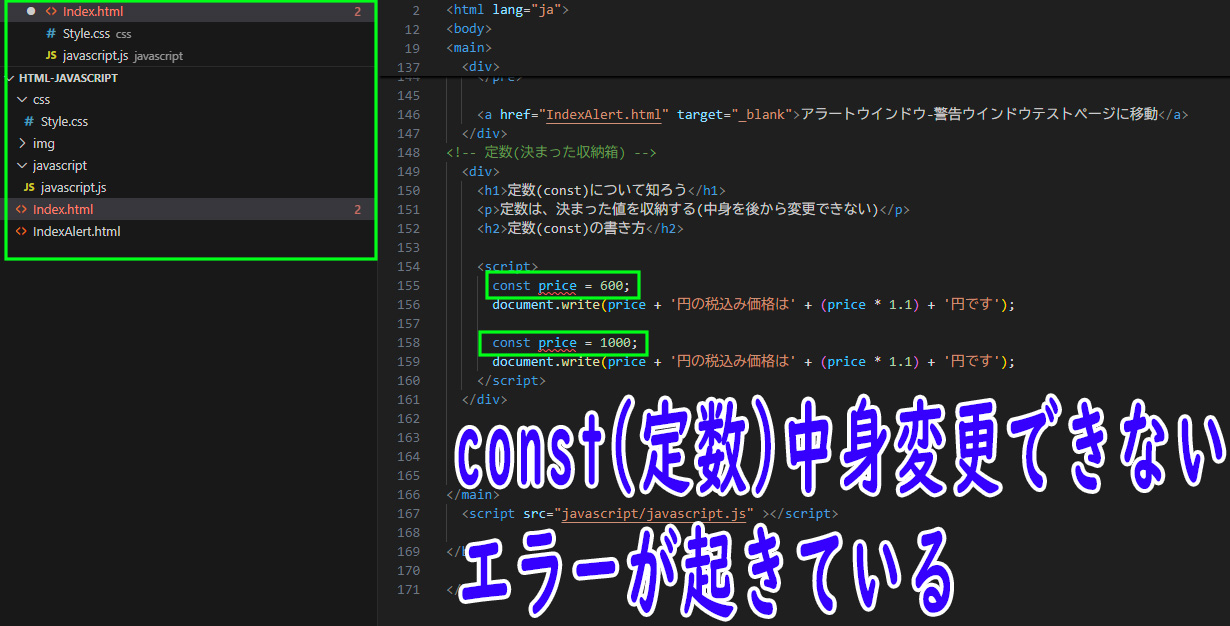The image size is (1230, 626).
Task: Jump to sticky scroll line <main>
Action: coord(469,48)
